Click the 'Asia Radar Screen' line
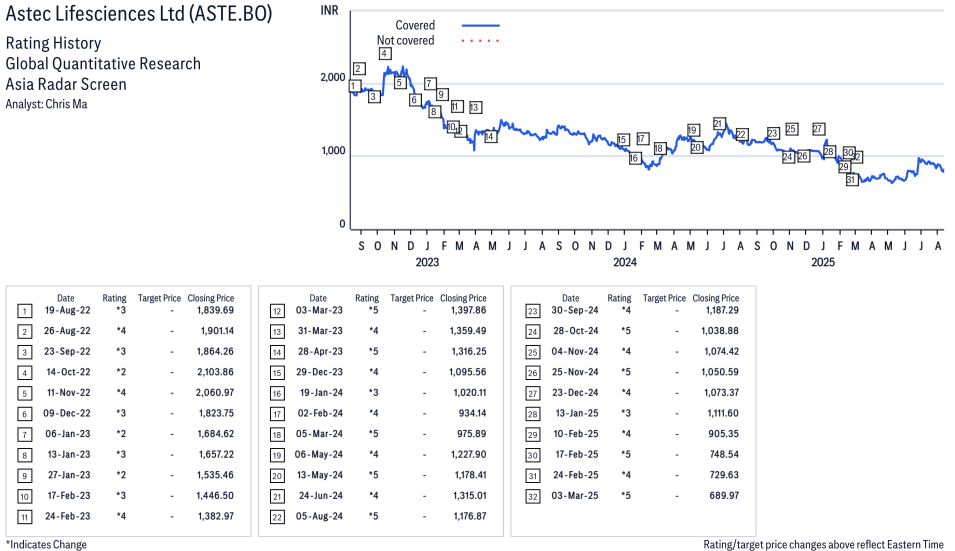Image resolution: width=955 pixels, height=551 pixels. coord(66,84)
